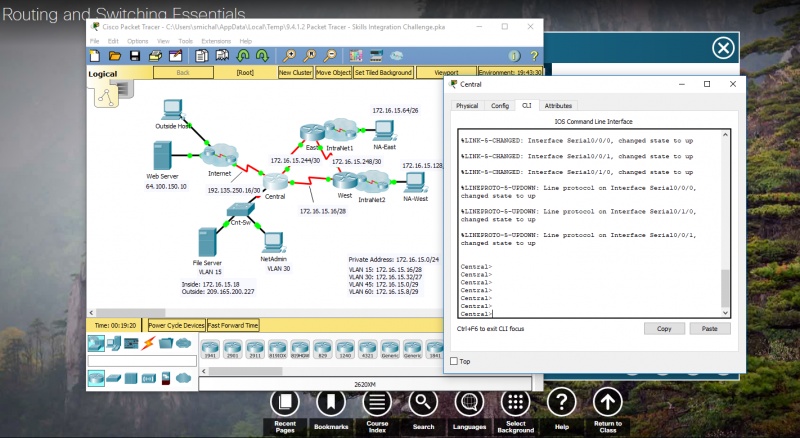Switch to the Config tab
This screenshot has width=800, height=438.
pyautogui.click(x=500, y=106)
